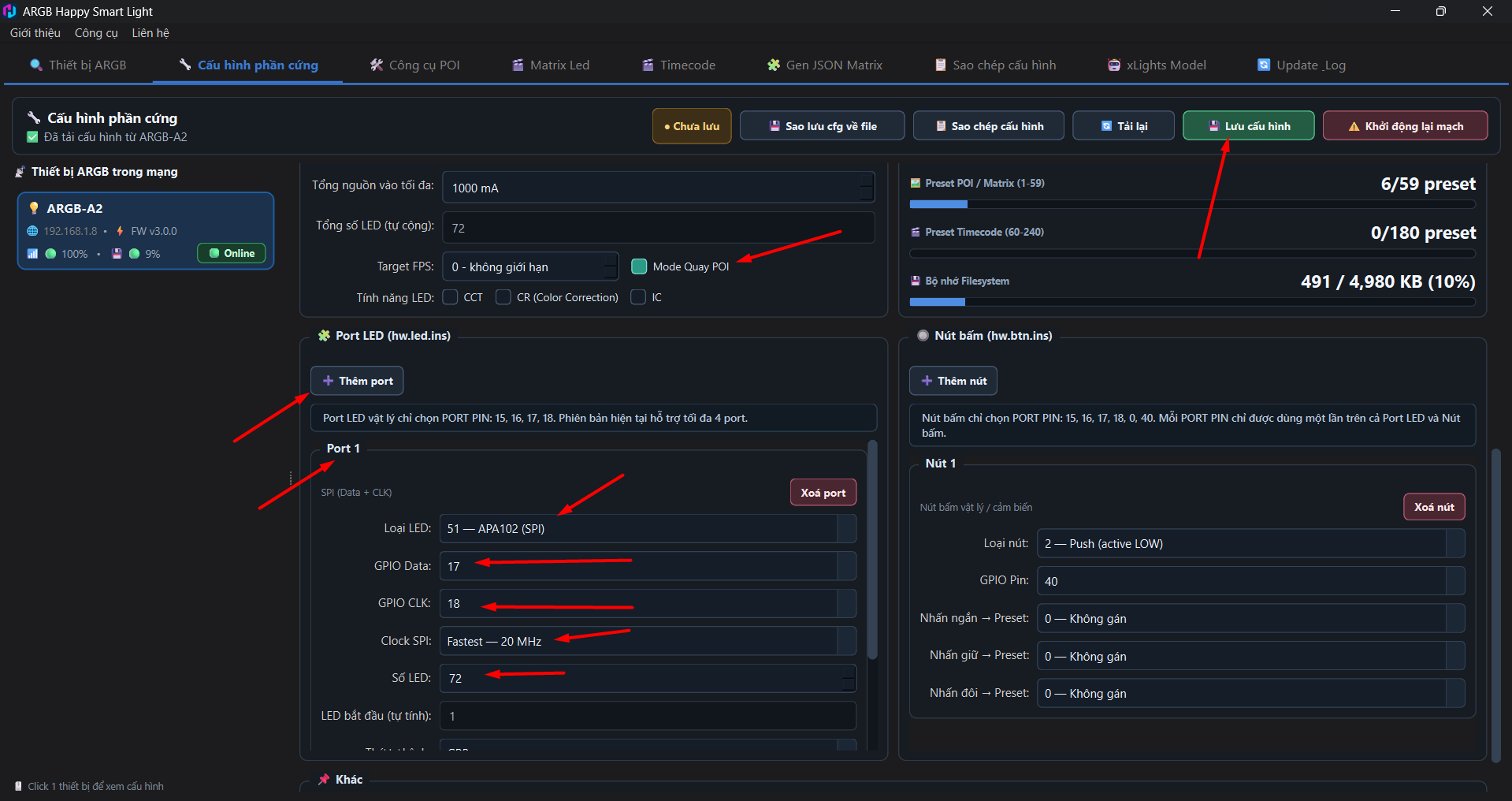Click the plus icon on Thêm port
Viewport: 1512px width, 801px height.
[329, 381]
